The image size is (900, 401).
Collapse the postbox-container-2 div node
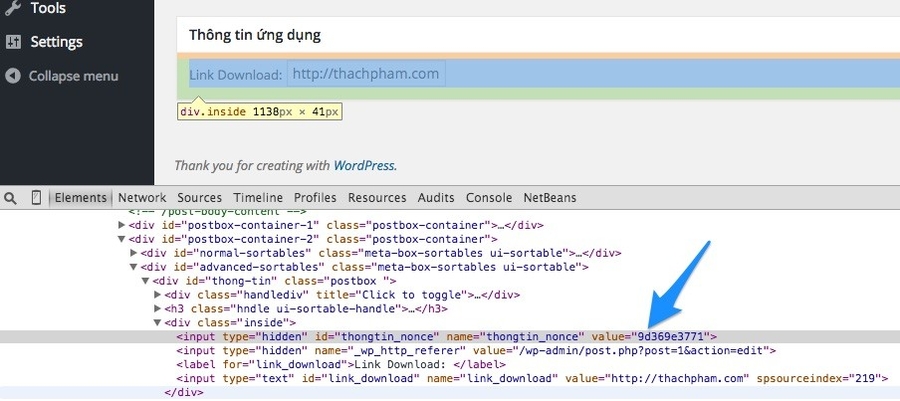[123, 239]
